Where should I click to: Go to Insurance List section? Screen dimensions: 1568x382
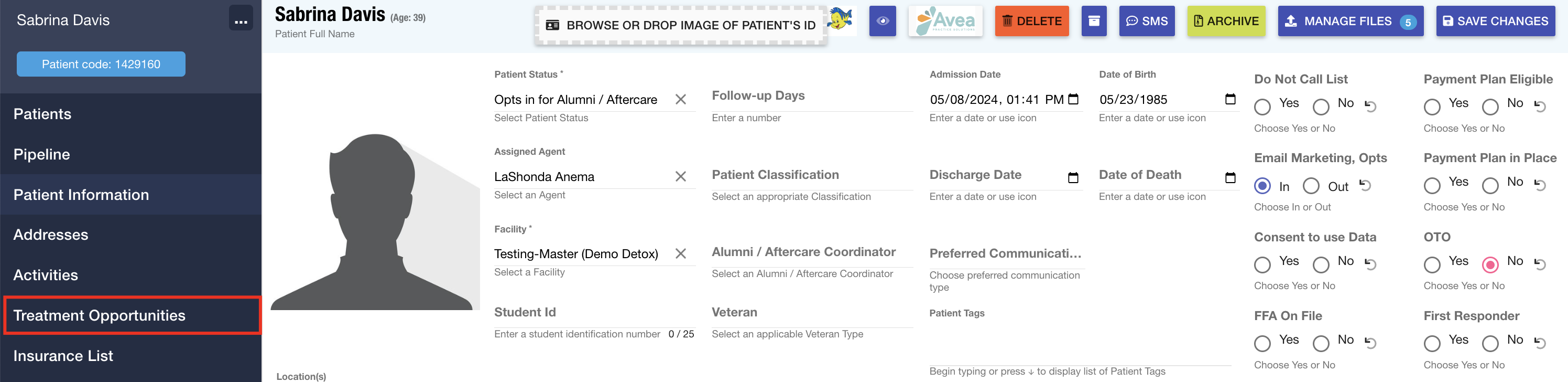(x=63, y=356)
